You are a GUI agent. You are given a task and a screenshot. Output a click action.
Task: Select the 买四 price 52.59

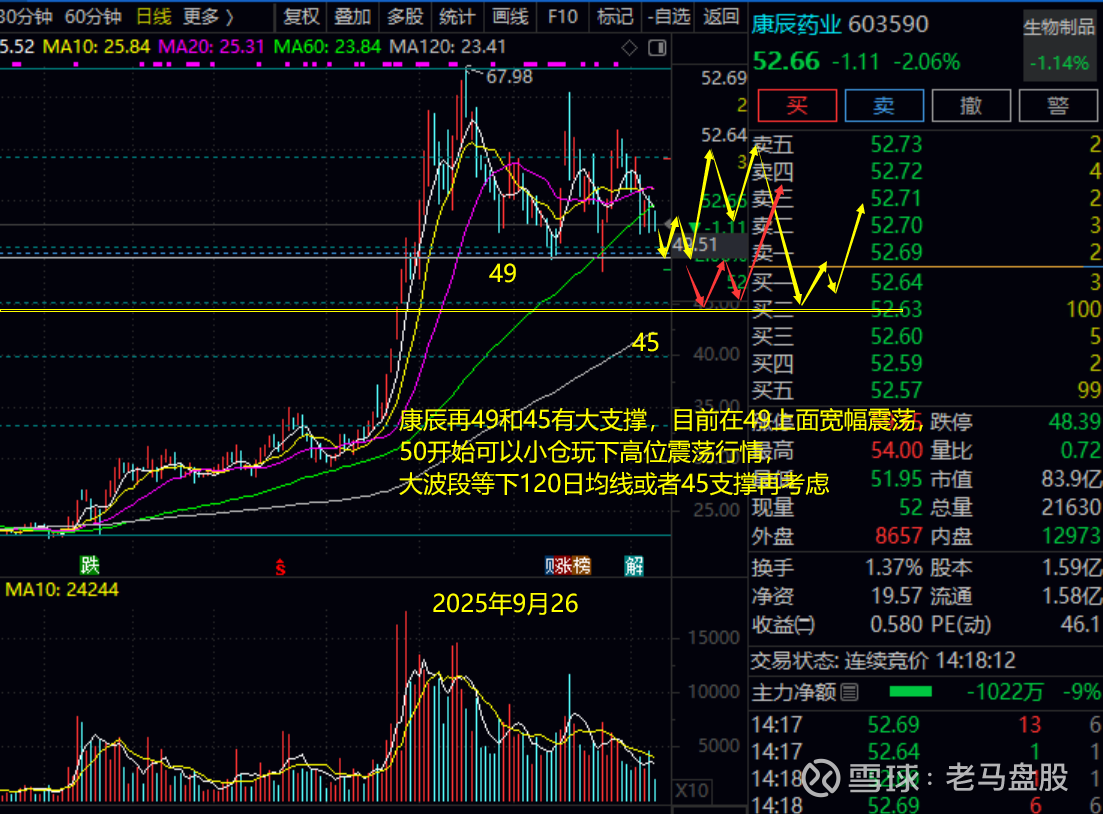(x=895, y=364)
